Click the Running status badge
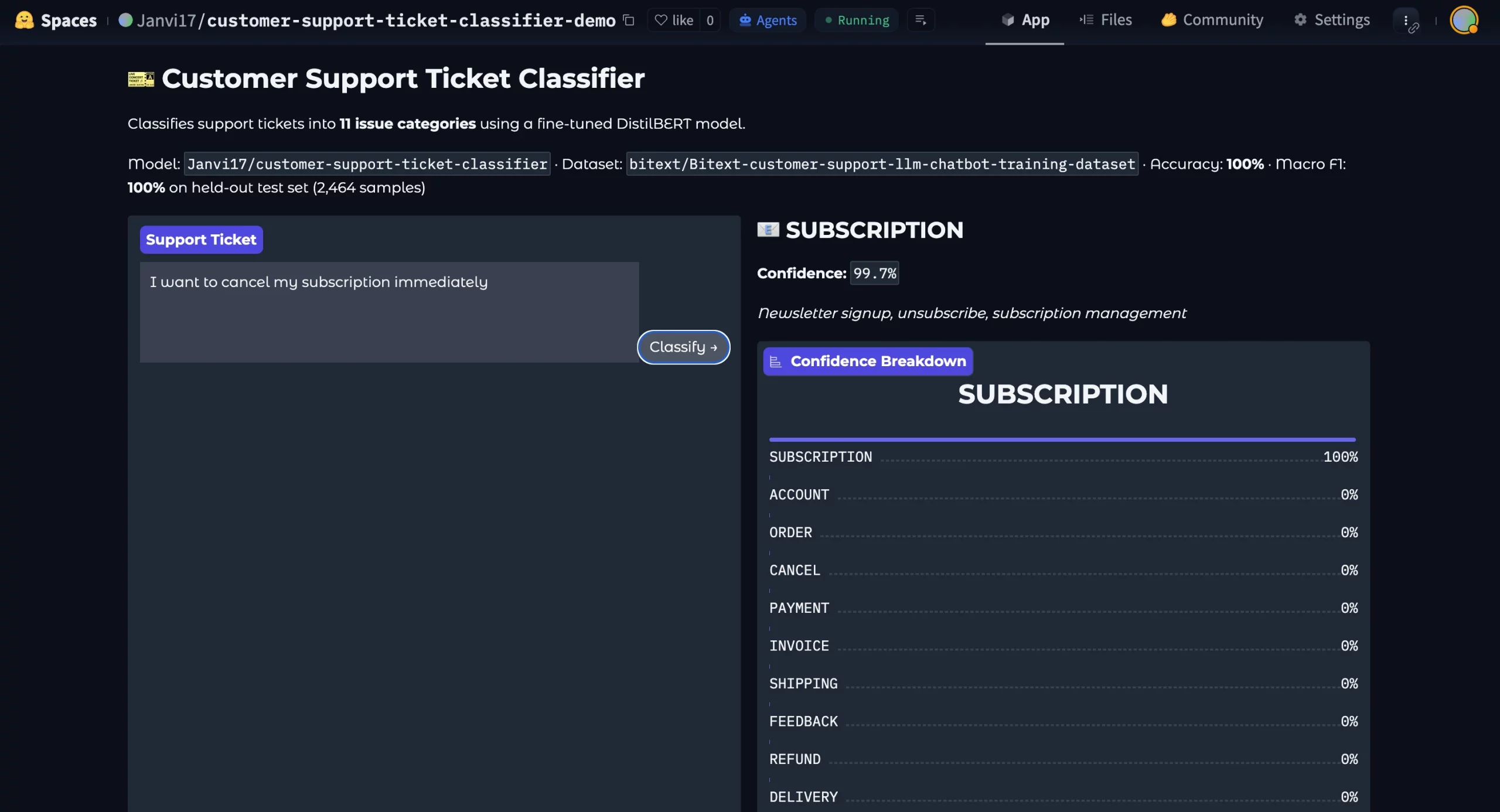1500x812 pixels. pos(857,20)
